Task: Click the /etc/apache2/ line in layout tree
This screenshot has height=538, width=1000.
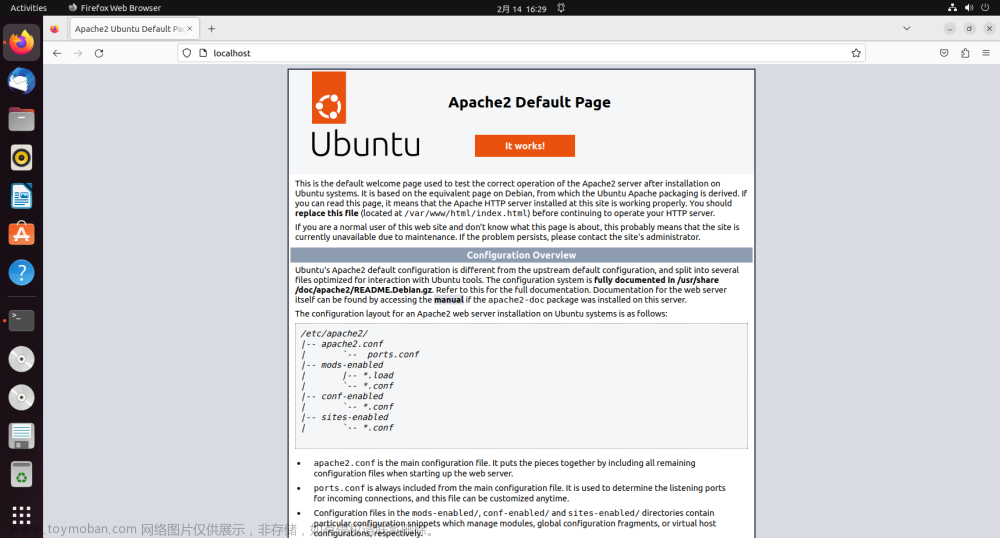Action: 334,333
